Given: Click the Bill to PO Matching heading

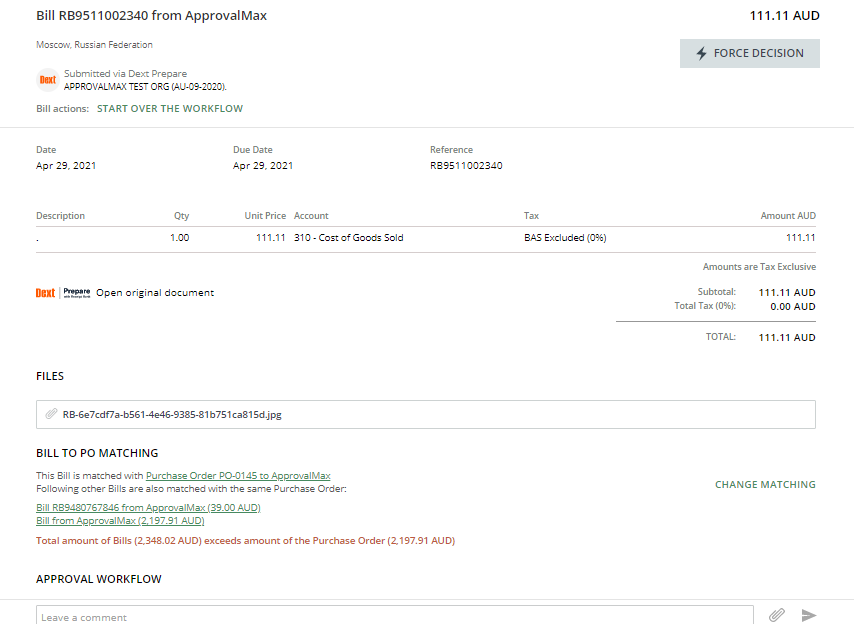Looking at the screenshot, I should [x=97, y=453].
